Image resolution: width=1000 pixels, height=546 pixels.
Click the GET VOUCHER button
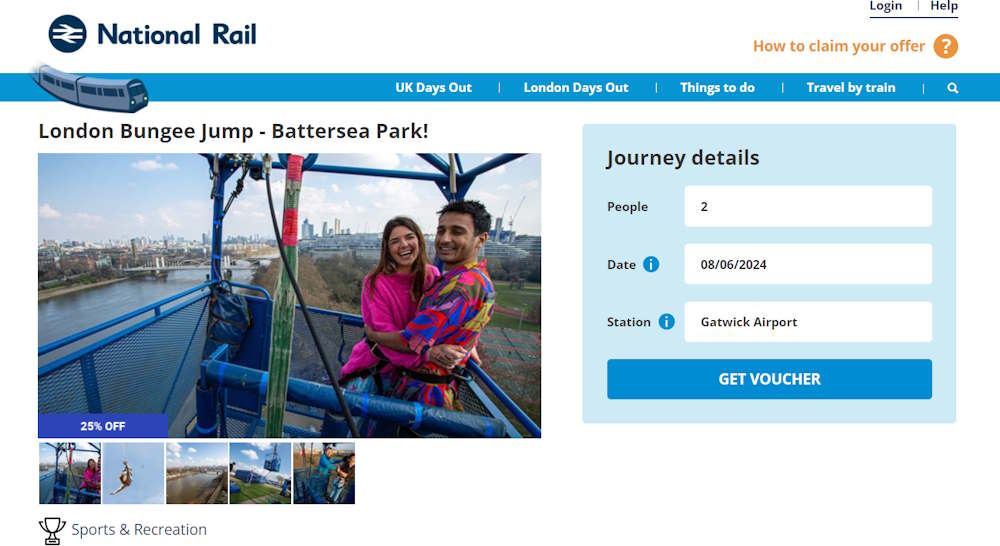coord(769,379)
